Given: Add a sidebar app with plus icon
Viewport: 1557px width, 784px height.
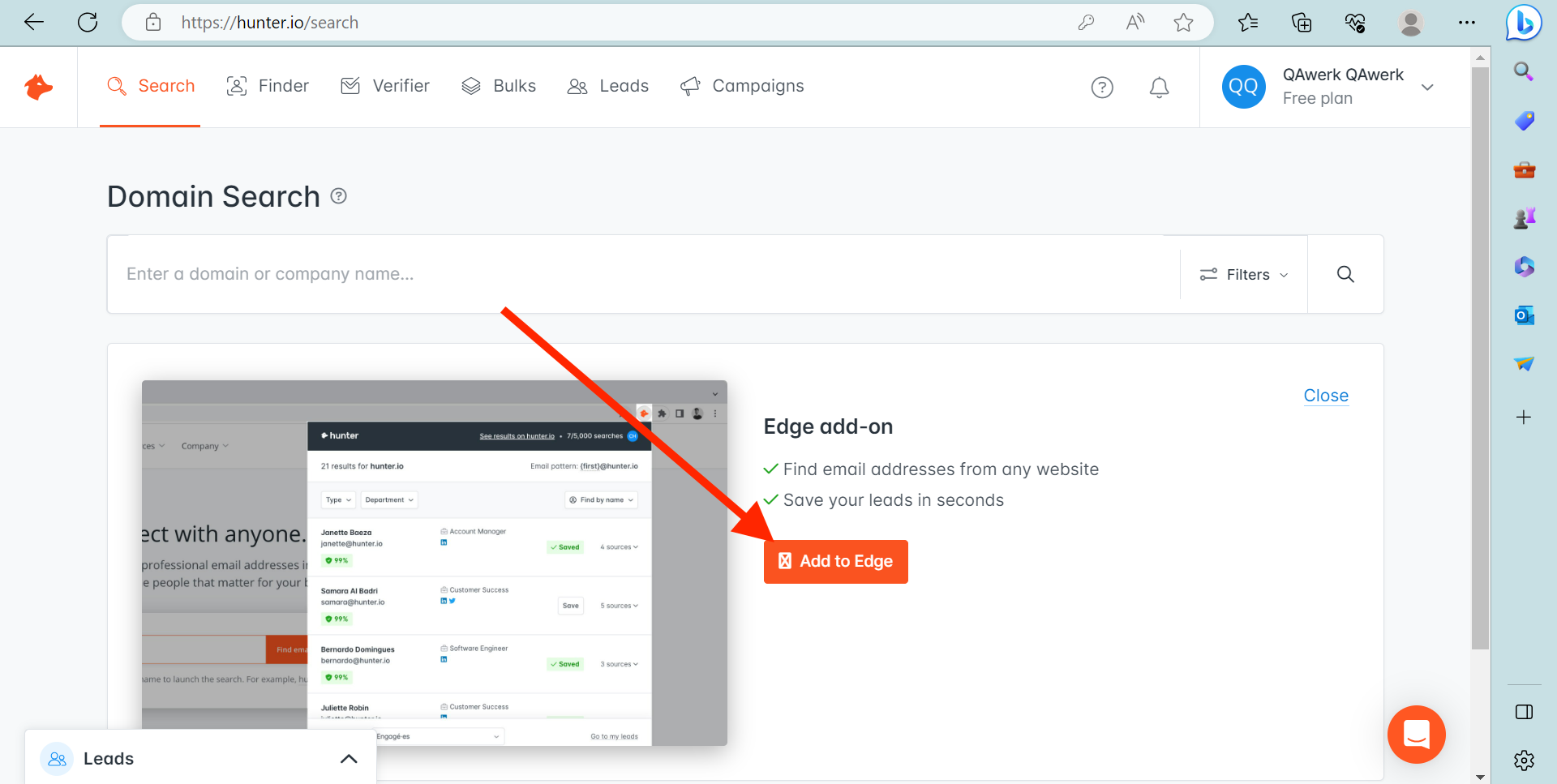Looking at the screenshot, I should [x=1524, y=418].
